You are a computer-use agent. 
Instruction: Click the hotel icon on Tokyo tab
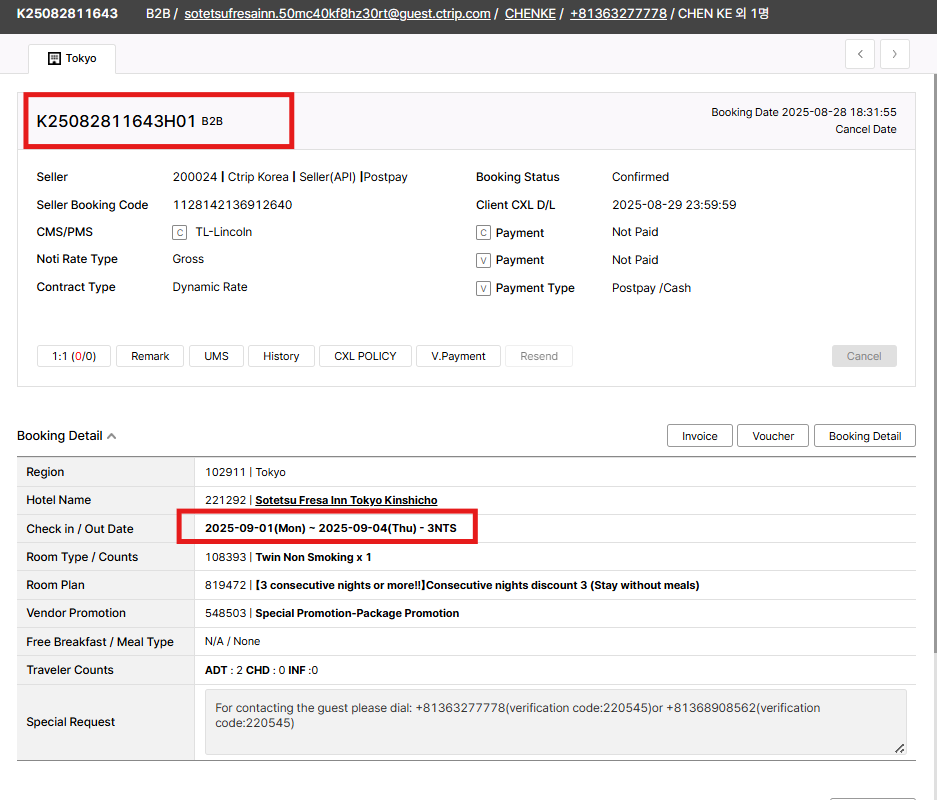point(54,59)
